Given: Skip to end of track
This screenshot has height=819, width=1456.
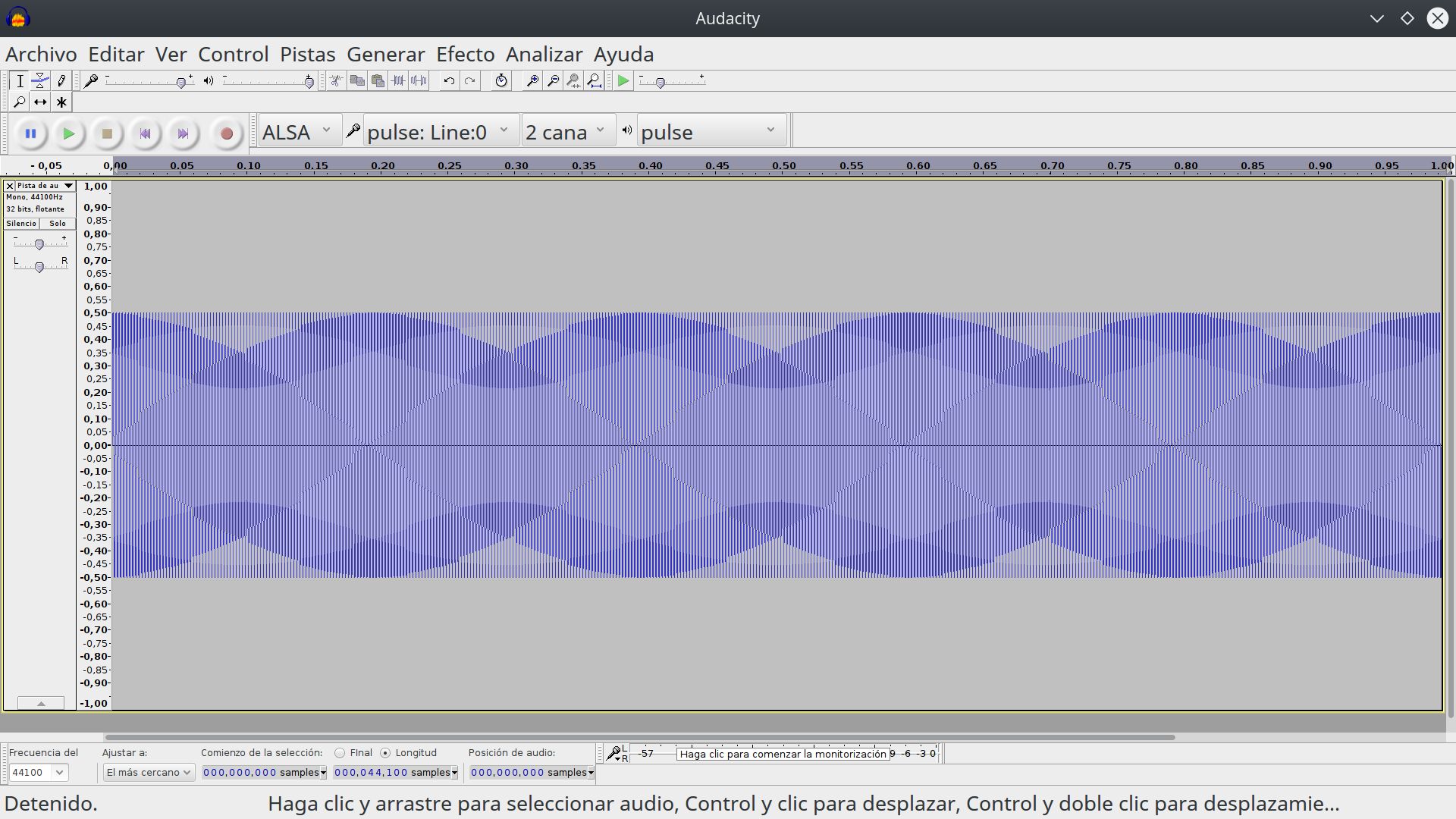Looking at the screenshot, I should click(183, 133).
